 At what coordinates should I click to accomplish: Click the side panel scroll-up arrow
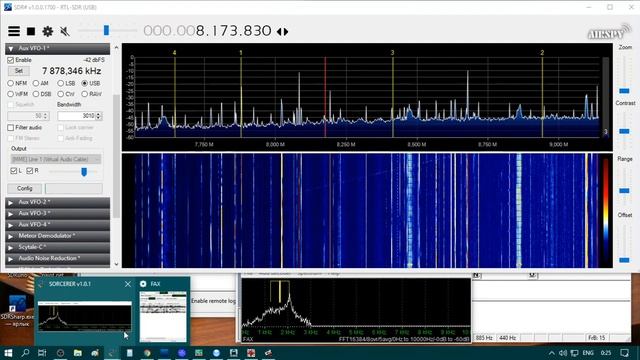tap(116, 48)
